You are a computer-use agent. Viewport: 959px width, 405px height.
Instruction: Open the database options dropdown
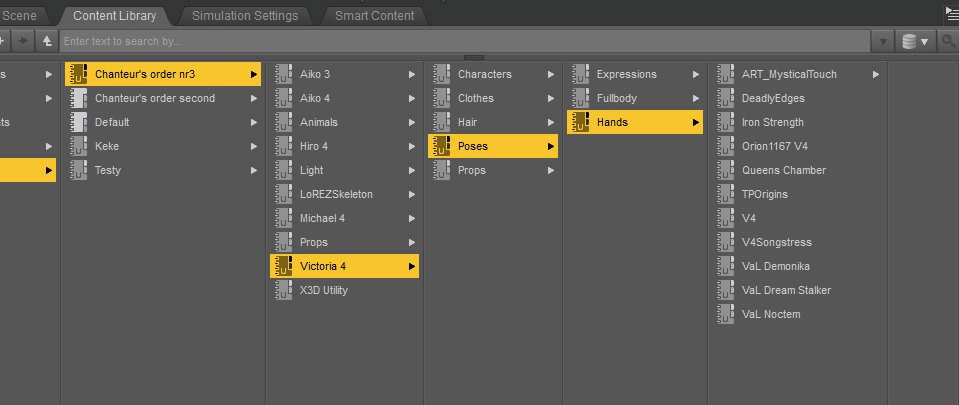915,41
